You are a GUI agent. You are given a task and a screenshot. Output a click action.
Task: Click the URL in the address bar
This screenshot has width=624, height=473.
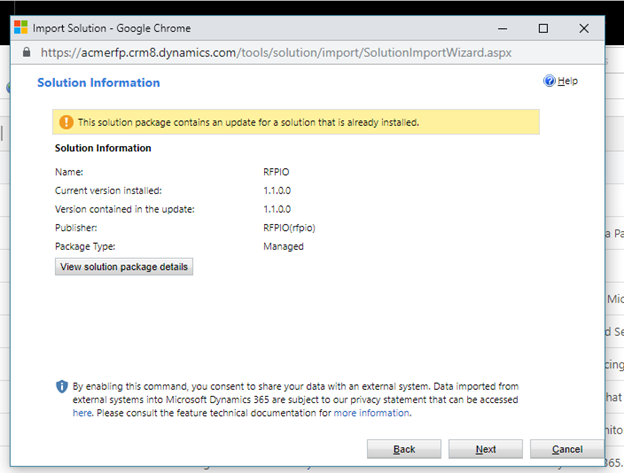click(x=276, y=53)
